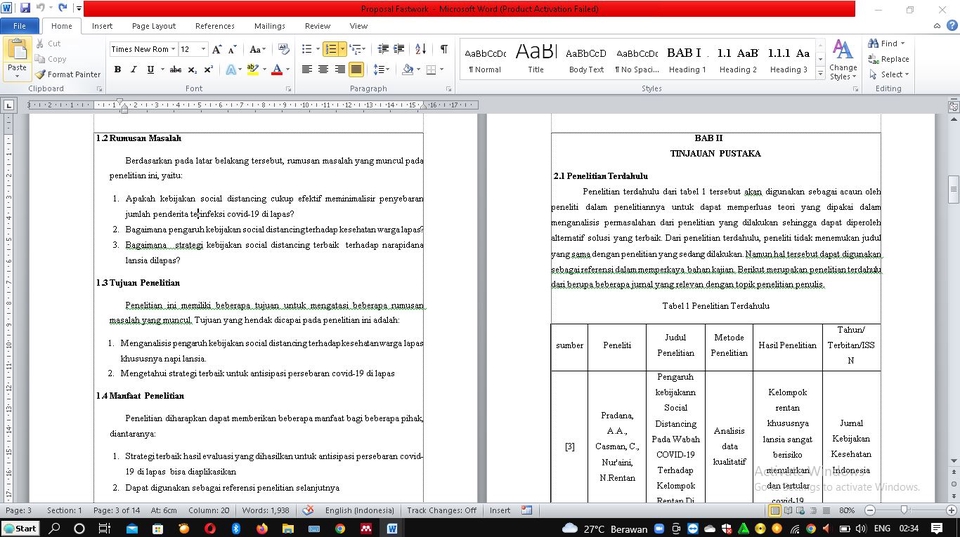Click the Multilevel List icon
960x537 pixels.
click(354, 49)
